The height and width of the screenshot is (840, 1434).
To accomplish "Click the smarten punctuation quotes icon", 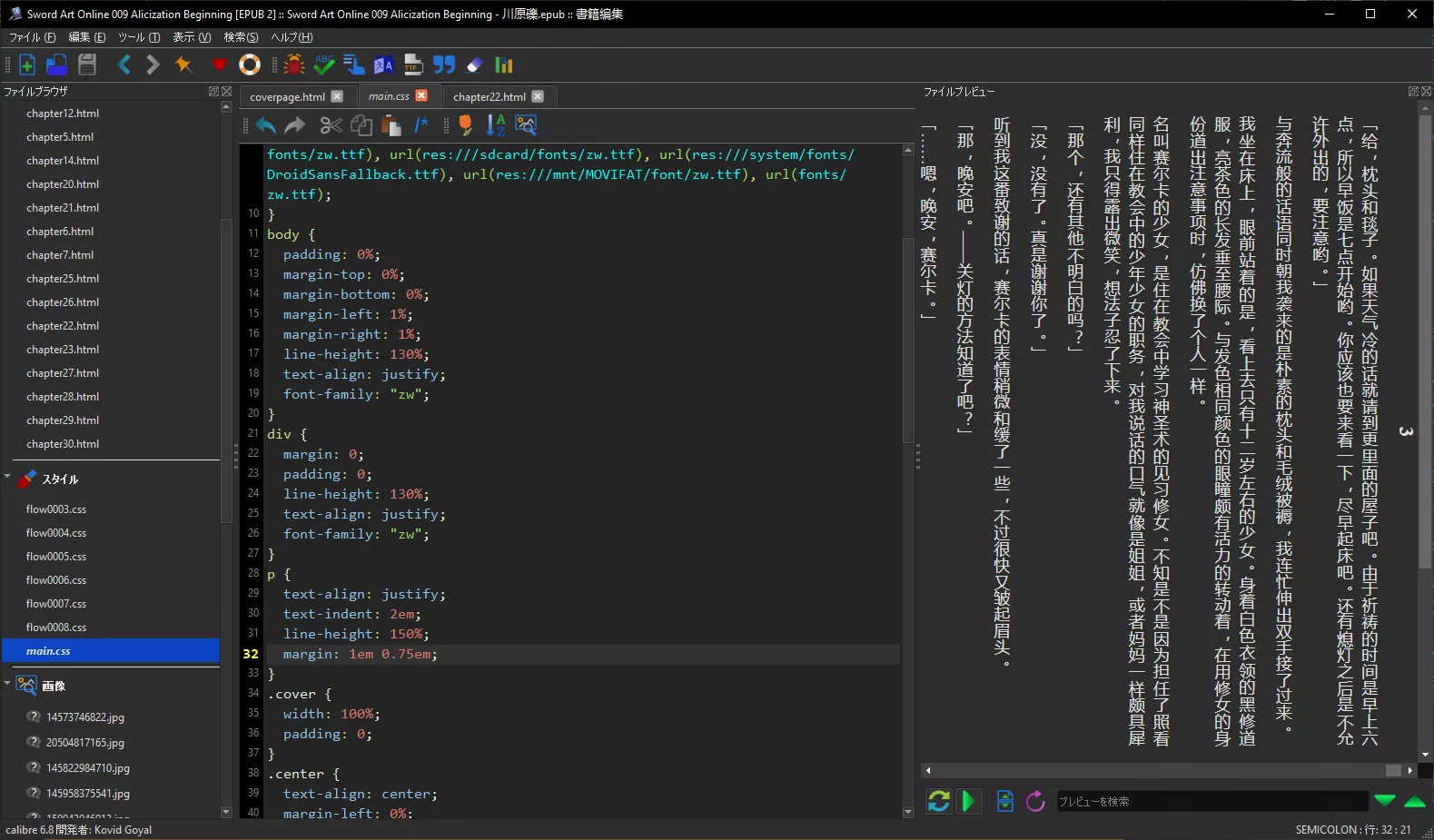I will [444, 64].
